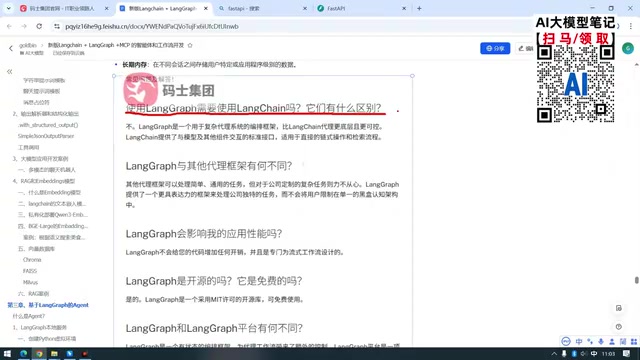Go to 六、RAG案例 in outline
The image size is (640, 360).
coord(33,293)
